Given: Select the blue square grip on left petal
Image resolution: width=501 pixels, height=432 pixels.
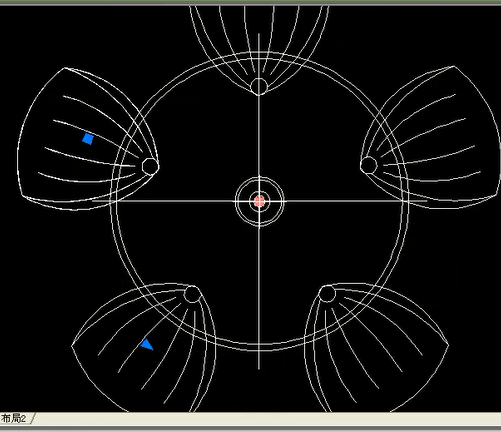Looking at the screenshot, I should pyautogui.click(x=88, y=139).
